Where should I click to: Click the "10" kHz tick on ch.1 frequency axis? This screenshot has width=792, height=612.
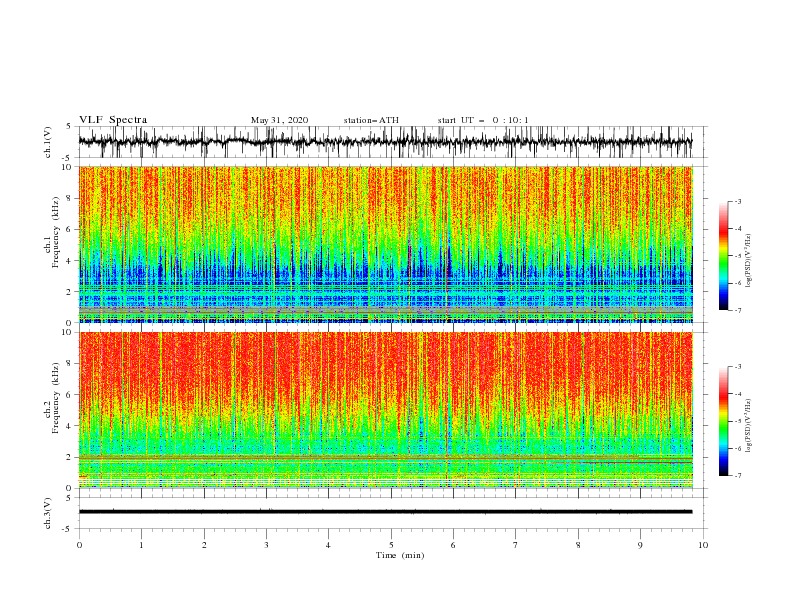point(67,167)
